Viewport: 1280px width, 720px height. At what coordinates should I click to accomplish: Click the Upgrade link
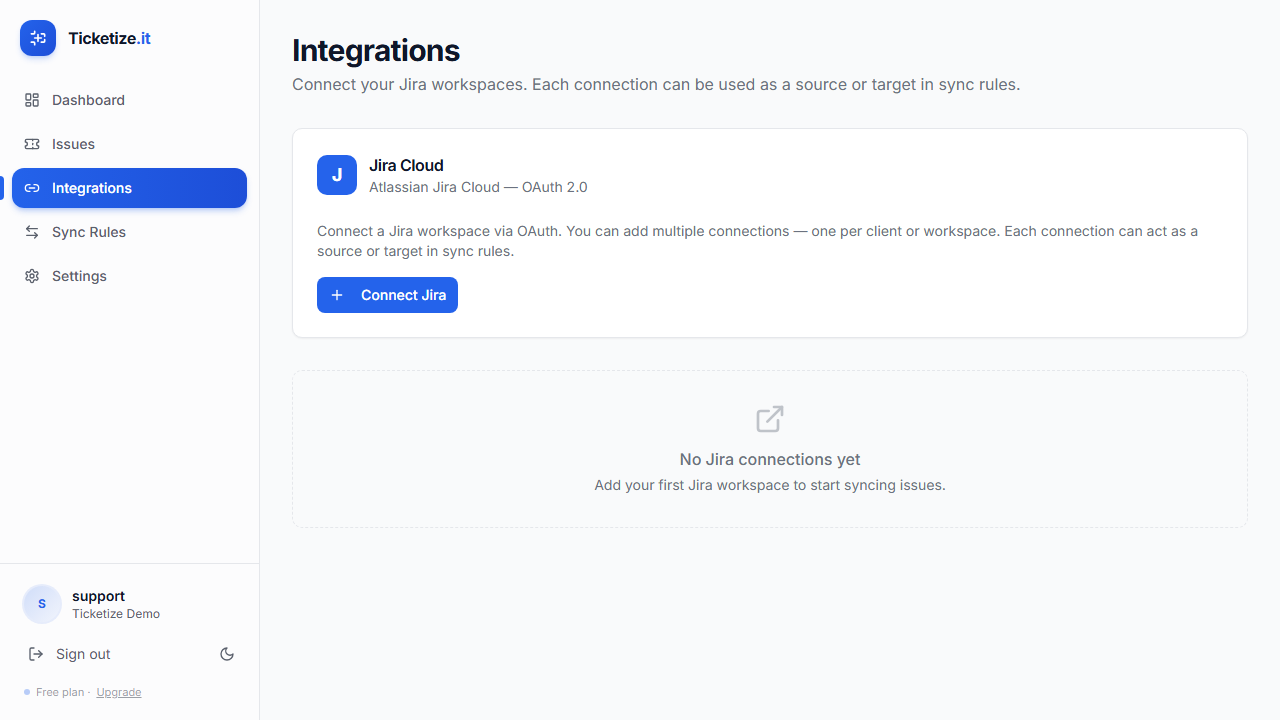tap(119, 692)
